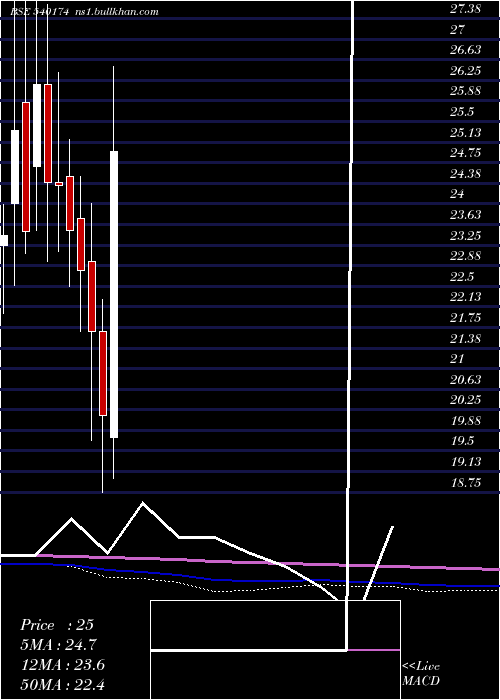Image resolution: width=500 pixels, height=700 pixels.
Task: Click the 18.75 price level label
Action: pos(465,483)
